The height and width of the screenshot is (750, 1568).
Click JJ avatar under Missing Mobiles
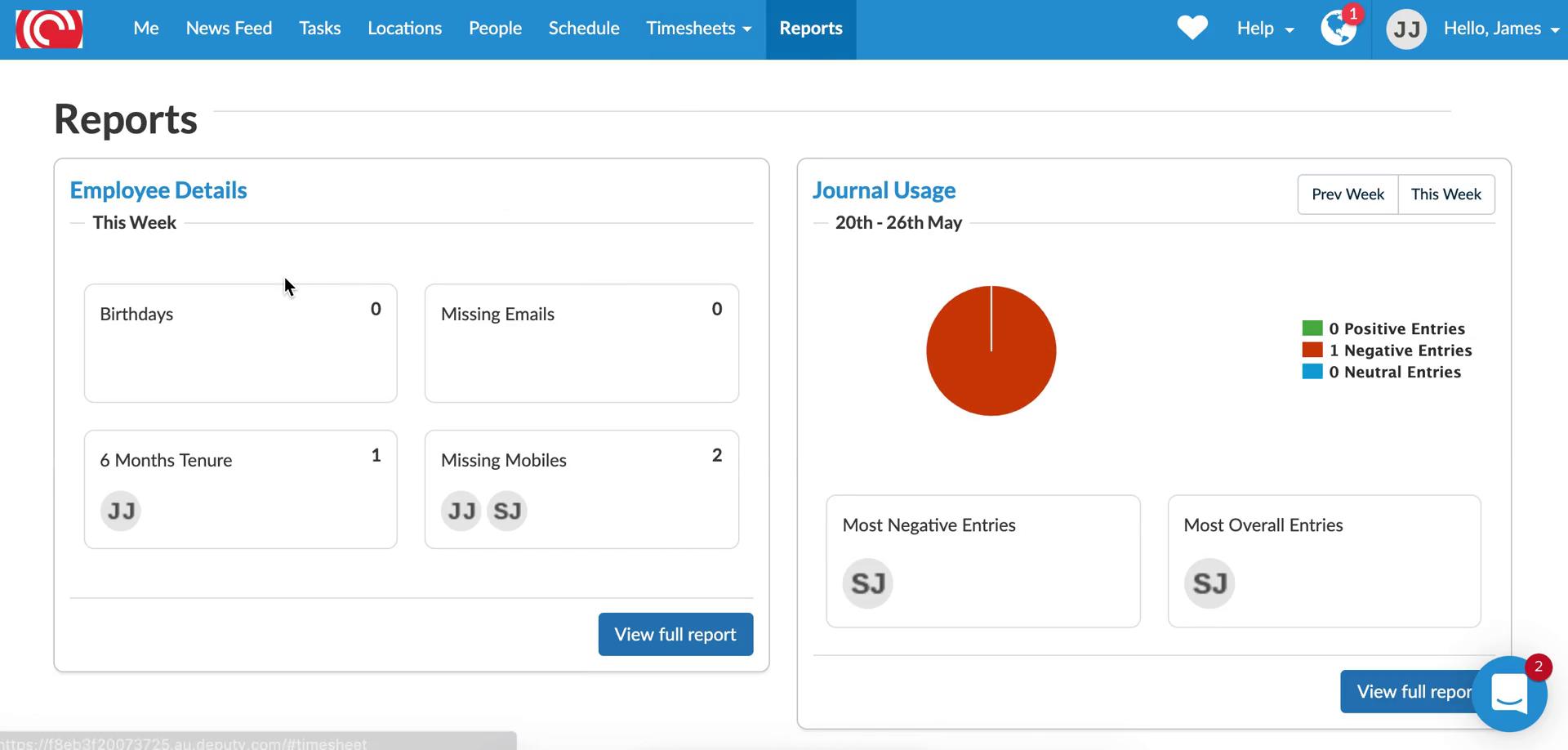(x=461, y=511)
